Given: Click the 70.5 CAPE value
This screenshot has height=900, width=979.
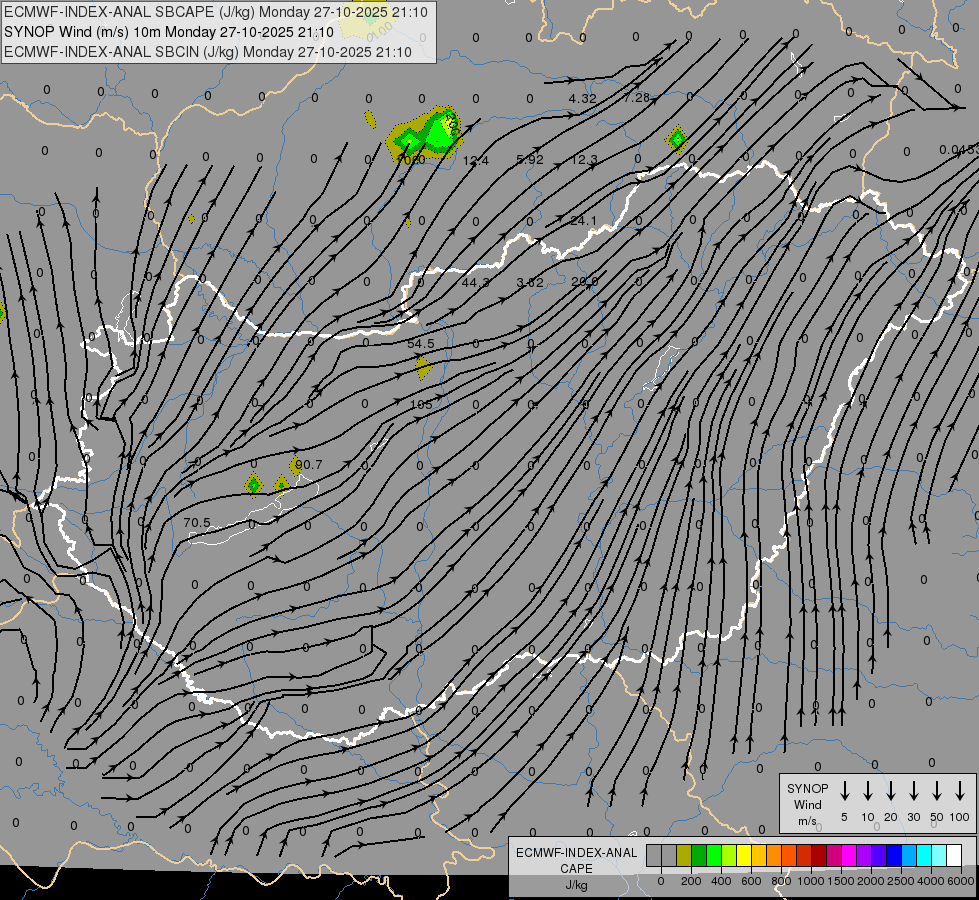Looking at the screenshot, I should 197,523.
